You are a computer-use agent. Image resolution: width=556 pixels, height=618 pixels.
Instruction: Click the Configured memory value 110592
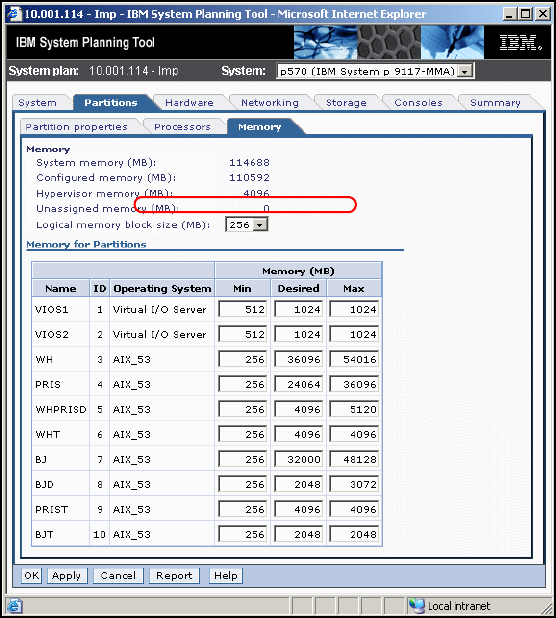[249, 177]
